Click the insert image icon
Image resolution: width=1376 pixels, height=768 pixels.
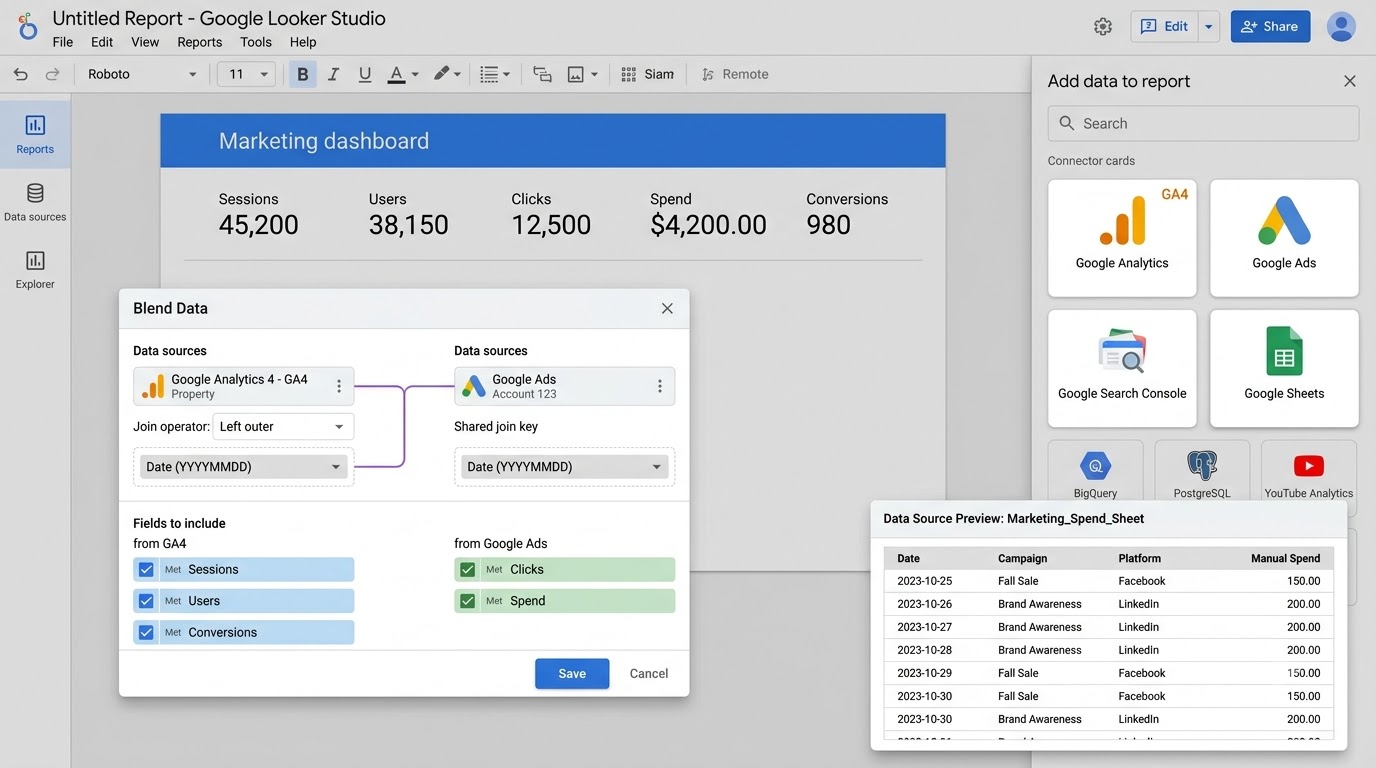576,74
